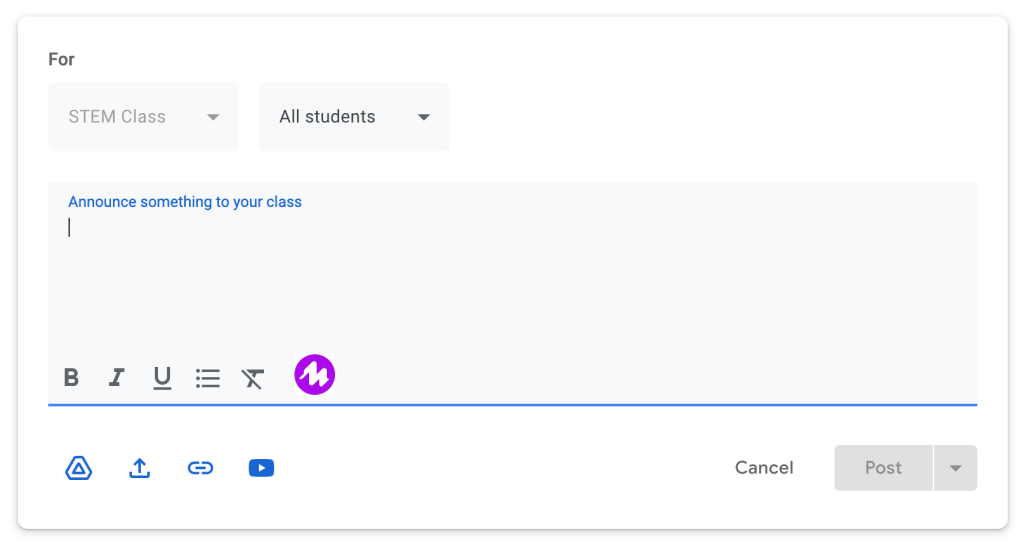Click the dropdown arrow next to All students
This screenshot has width=1023, height=546.
(x=424, y=117)
